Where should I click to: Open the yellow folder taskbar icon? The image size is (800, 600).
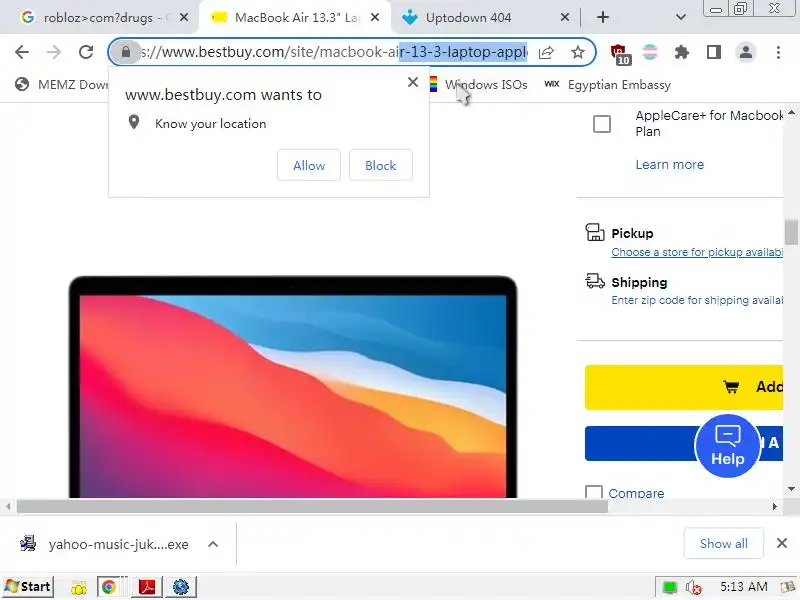click(x=79, y=588)
